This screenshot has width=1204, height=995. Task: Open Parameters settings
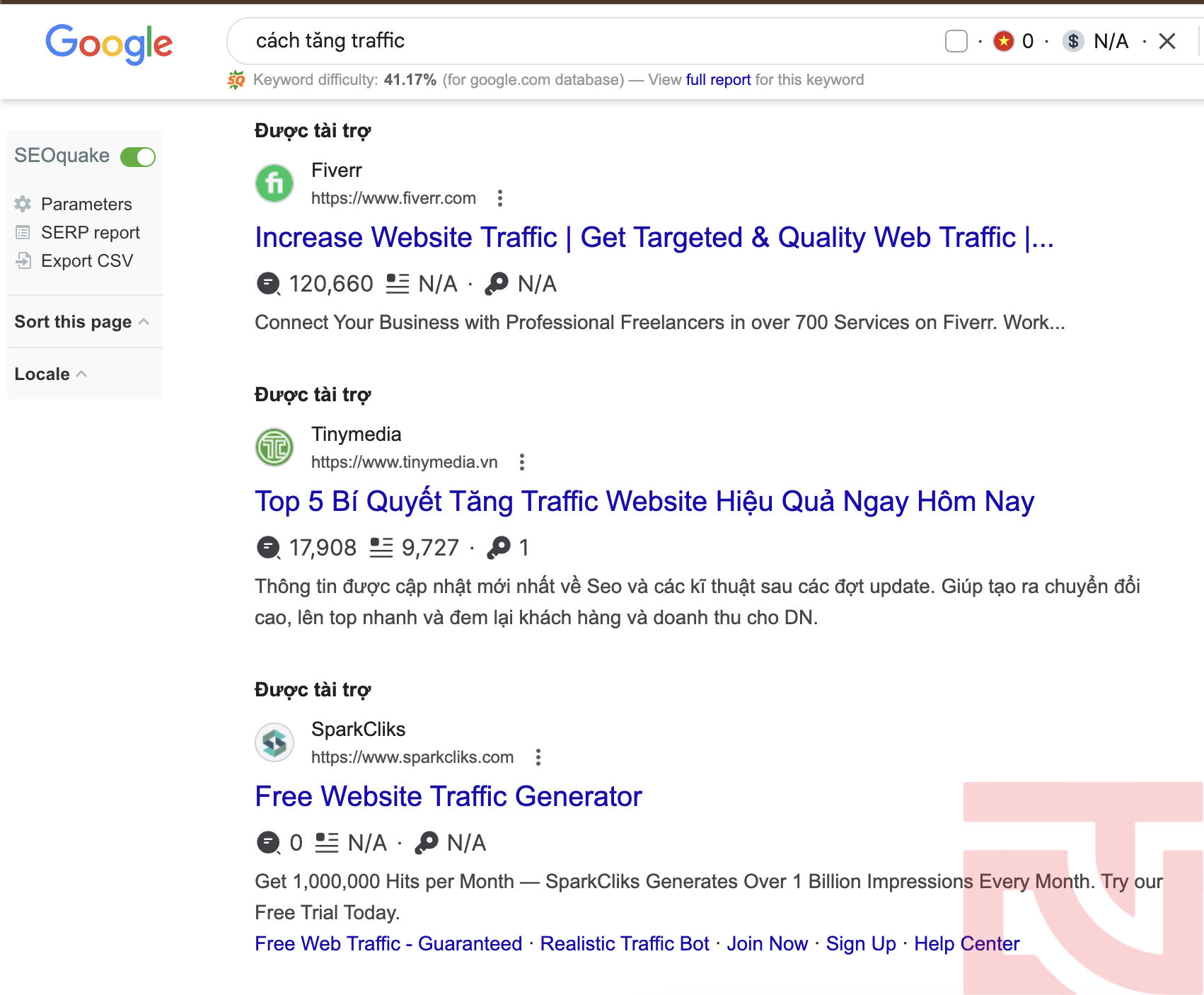coord(86,204)
